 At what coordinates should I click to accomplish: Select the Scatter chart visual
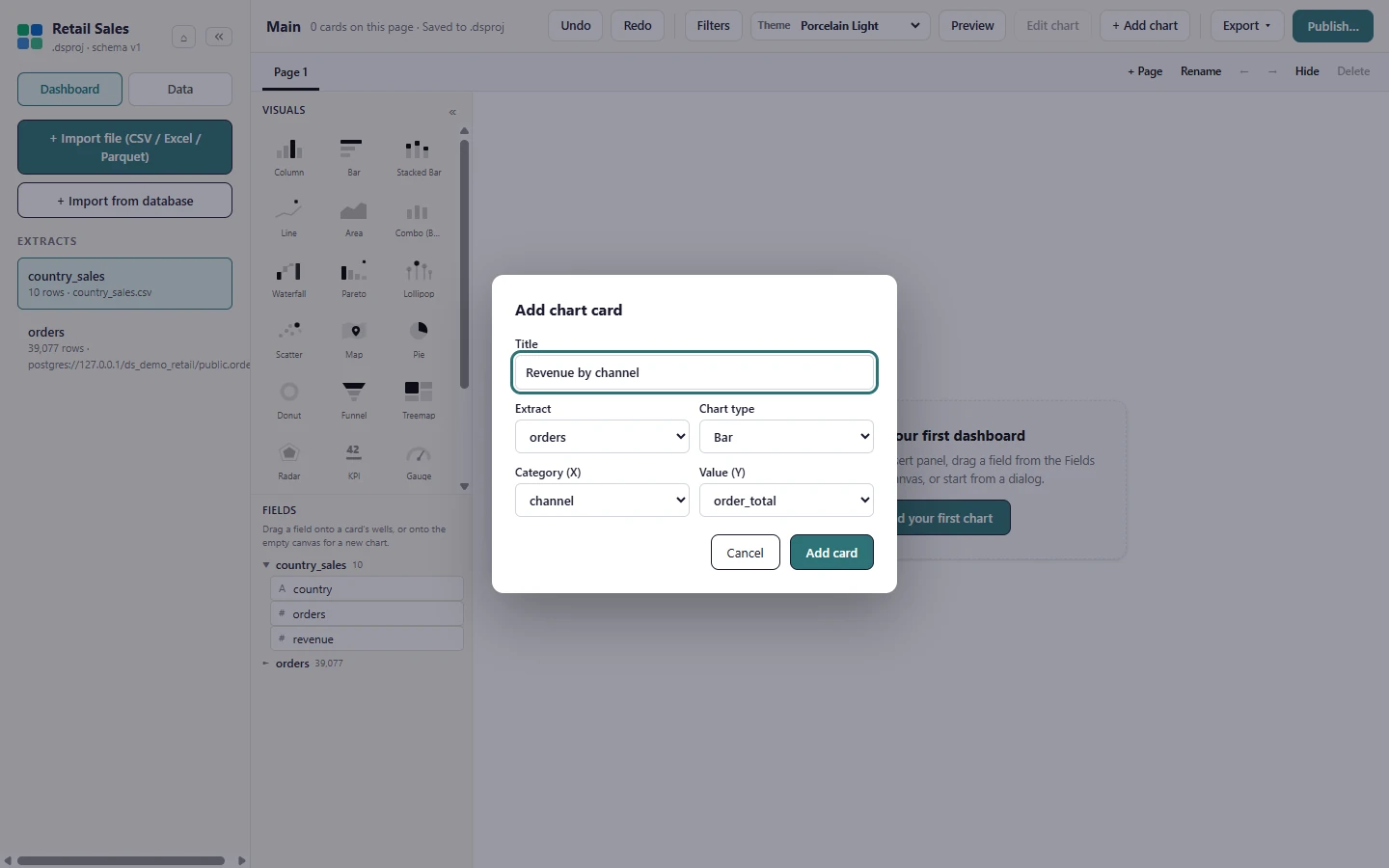click(288, 339)
